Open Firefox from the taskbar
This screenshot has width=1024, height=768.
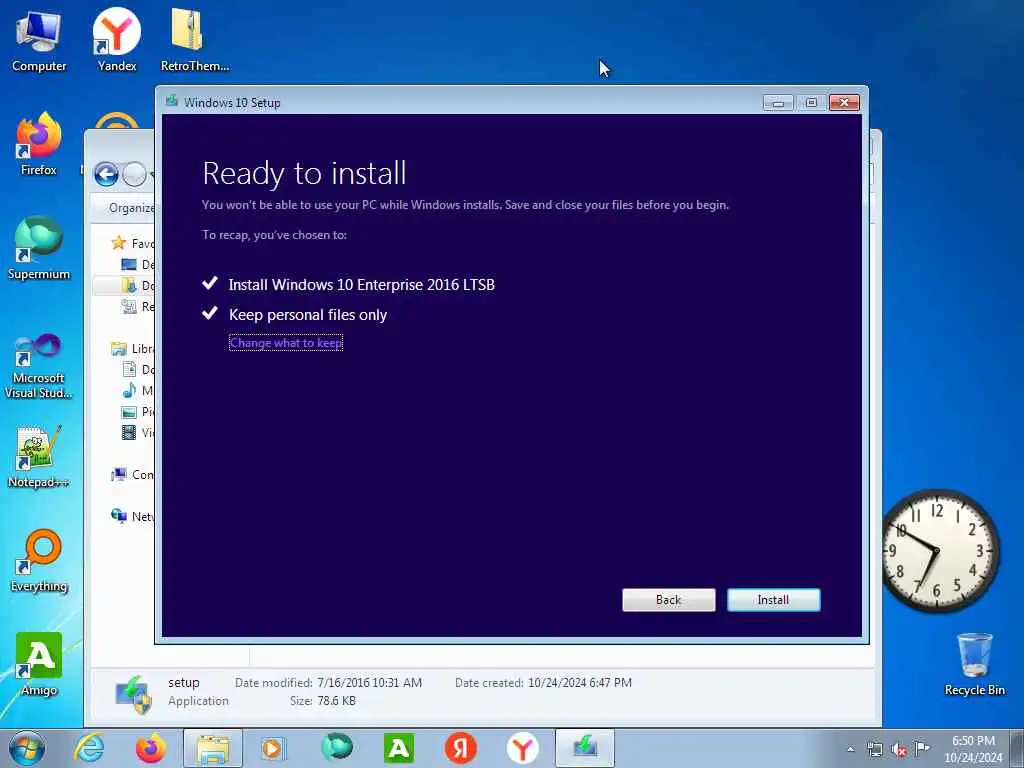[150, 748]
